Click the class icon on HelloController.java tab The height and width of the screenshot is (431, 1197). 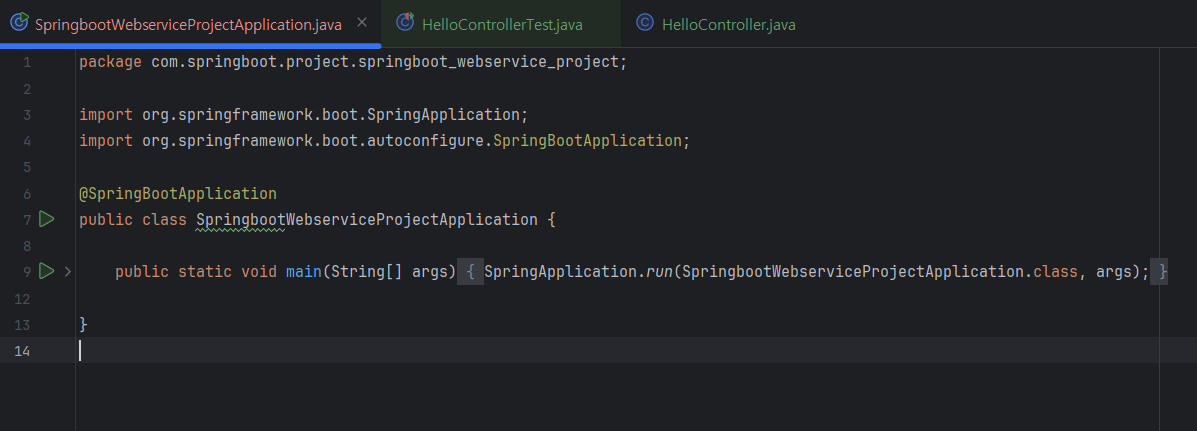point(645,24)
